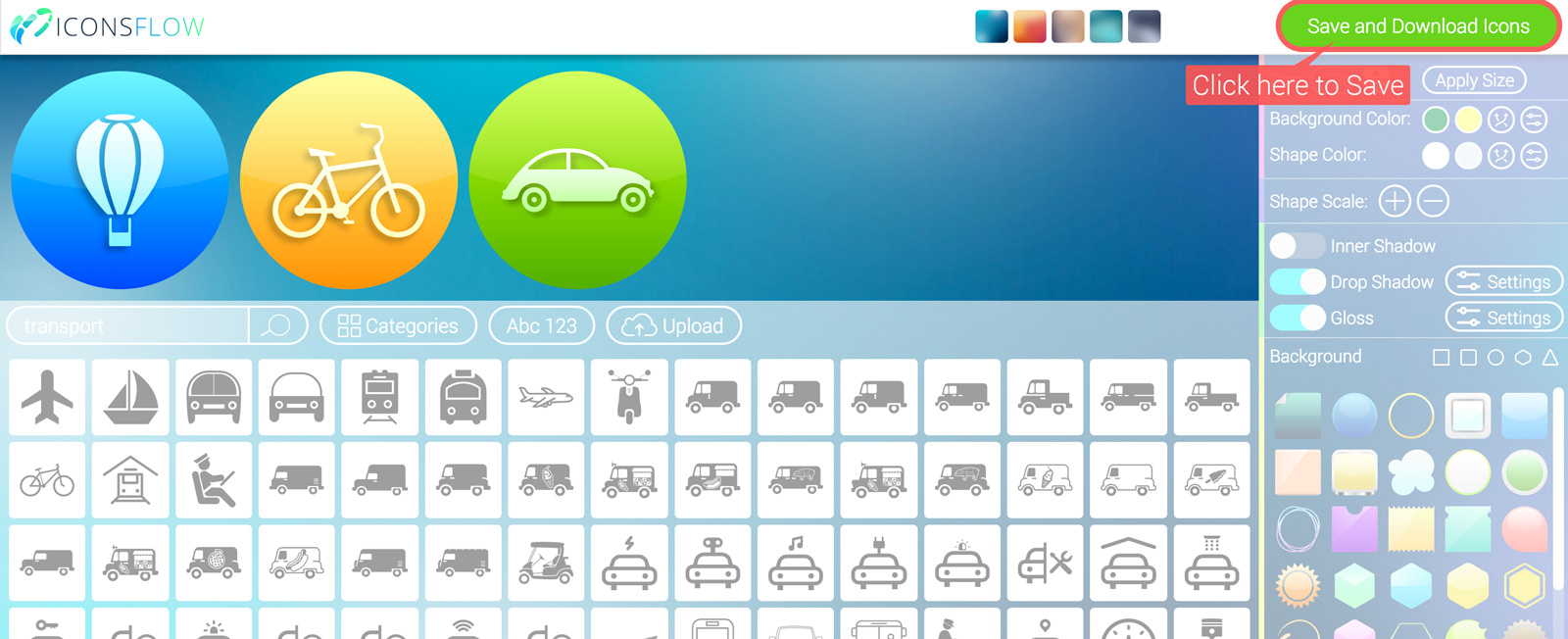
Task: Open Shape Color palette picker icon
Action: 1501,155
